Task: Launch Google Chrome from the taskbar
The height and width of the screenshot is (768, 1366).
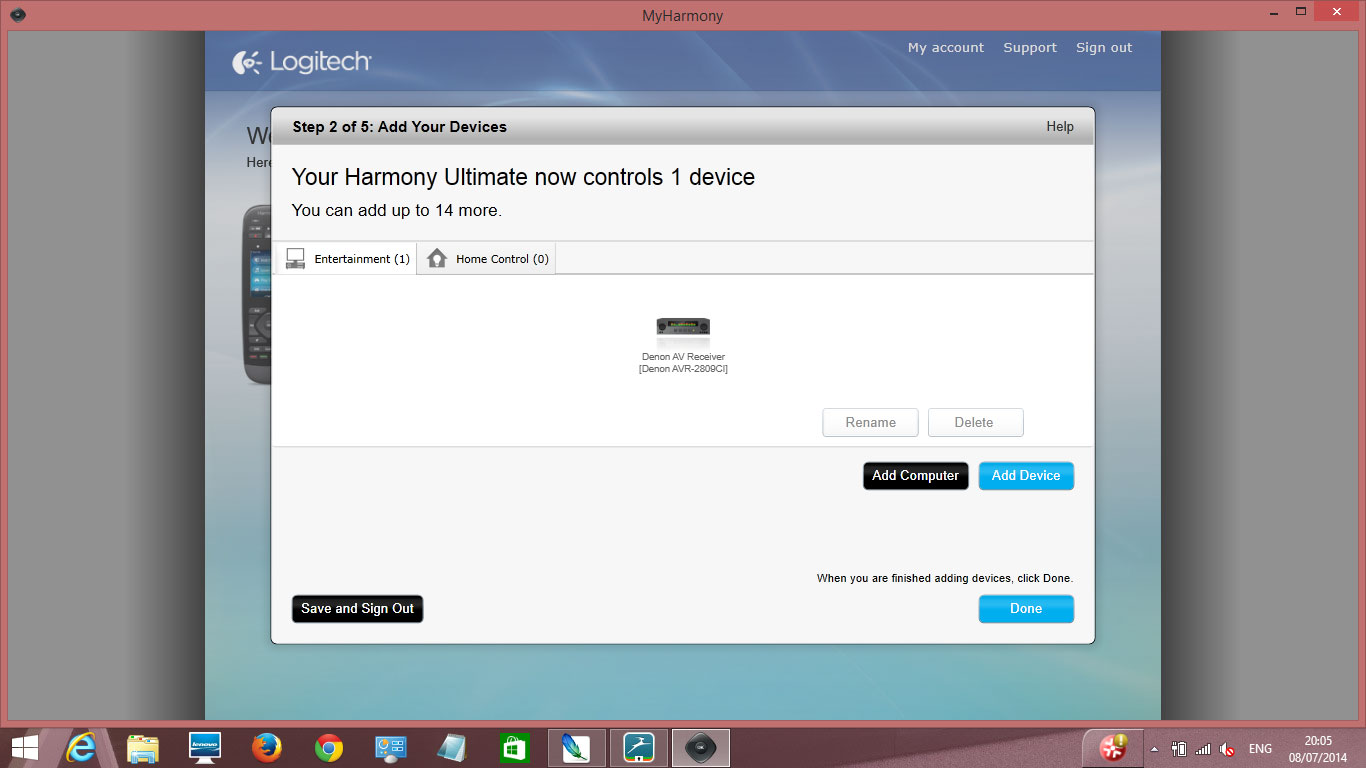Action: click(x=329, y=747)
